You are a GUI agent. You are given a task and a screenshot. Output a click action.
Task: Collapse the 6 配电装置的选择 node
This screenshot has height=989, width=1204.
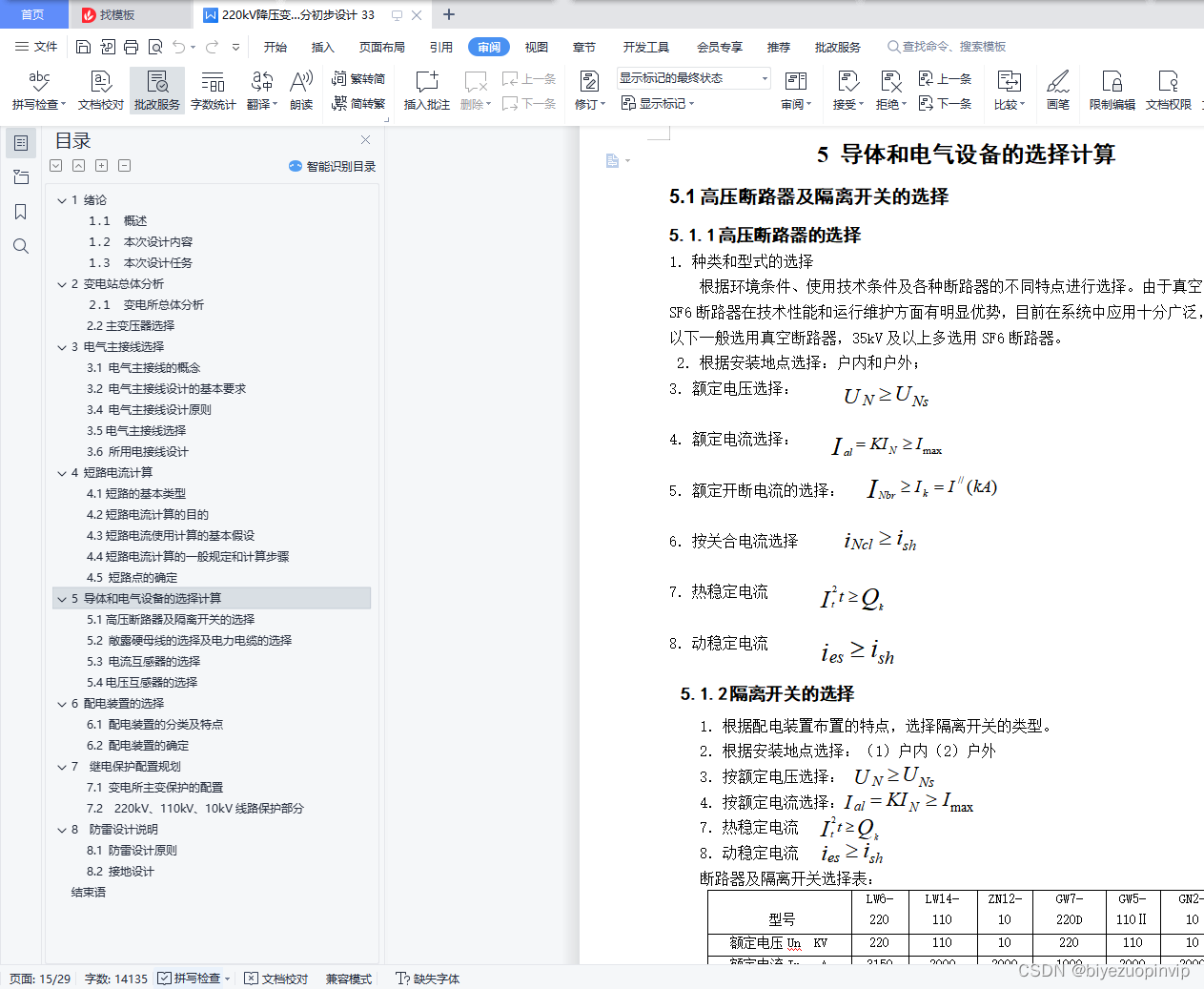click(62, 704)
